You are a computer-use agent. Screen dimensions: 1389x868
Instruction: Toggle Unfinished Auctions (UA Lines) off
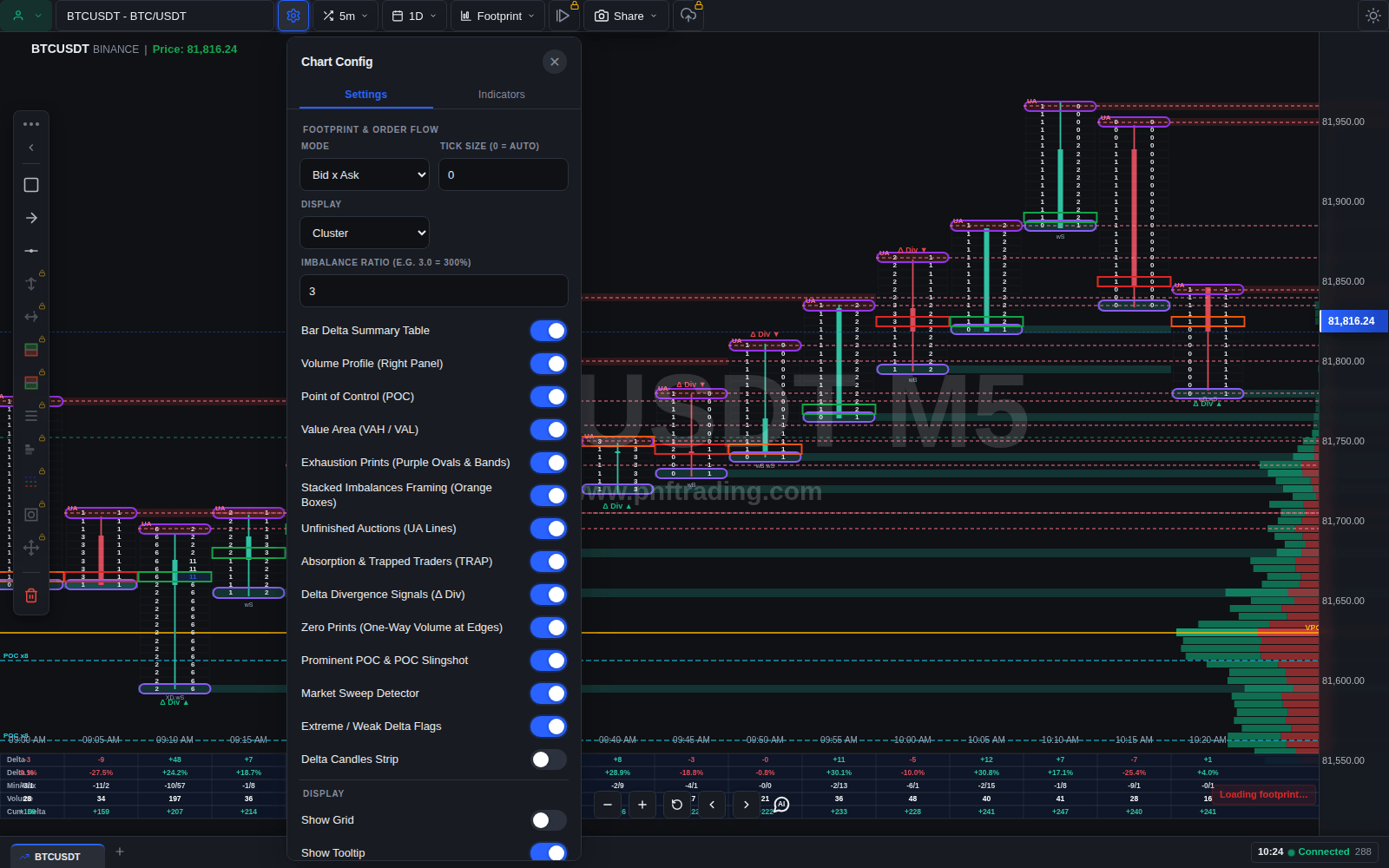[549, 529]
